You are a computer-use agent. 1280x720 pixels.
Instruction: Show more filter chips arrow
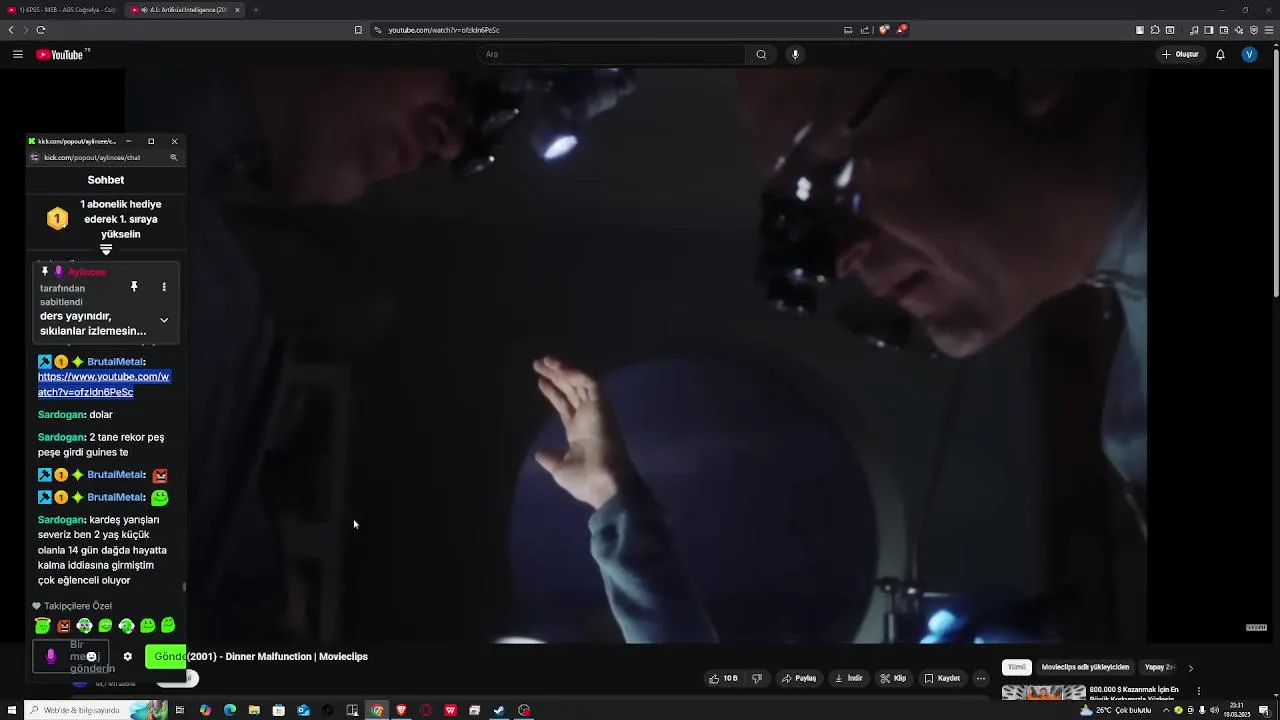(x=1190, y=667)
